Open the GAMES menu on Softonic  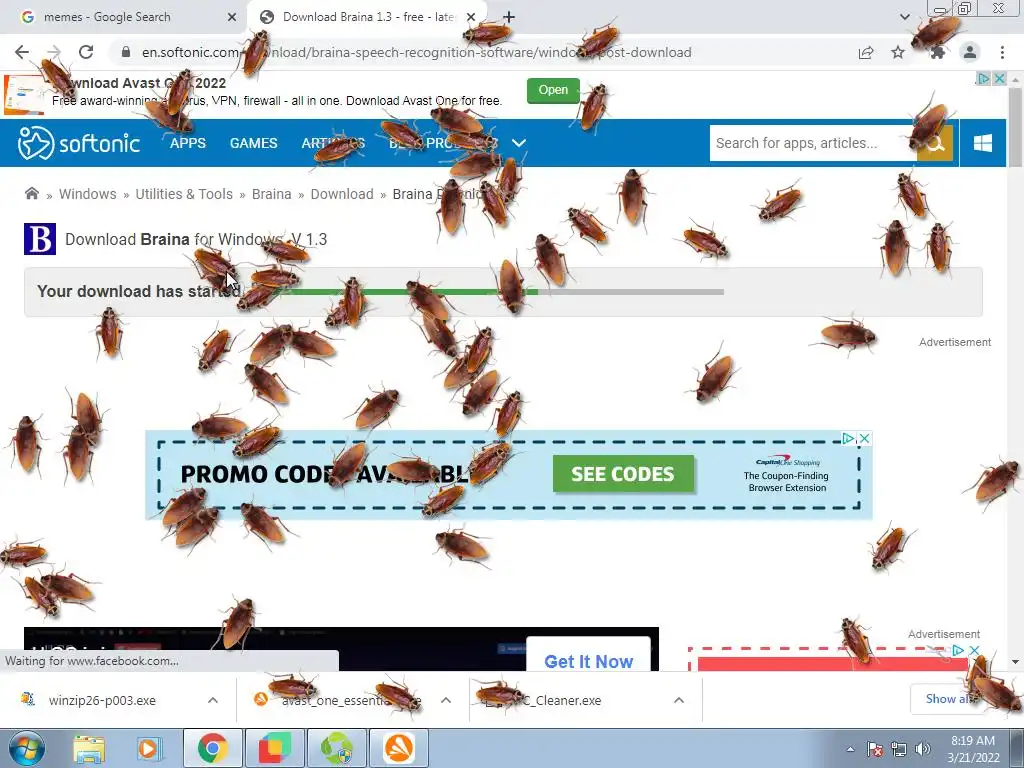pyautogui.click(x=253, y=143)
